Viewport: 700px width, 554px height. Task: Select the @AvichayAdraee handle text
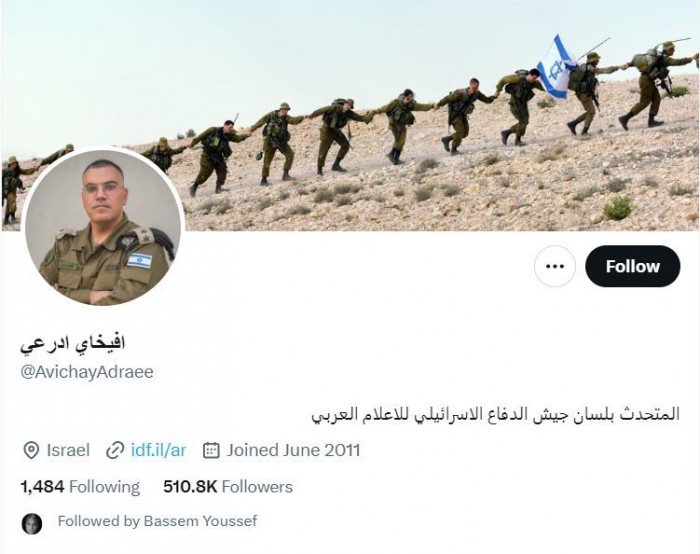(87, 372)
